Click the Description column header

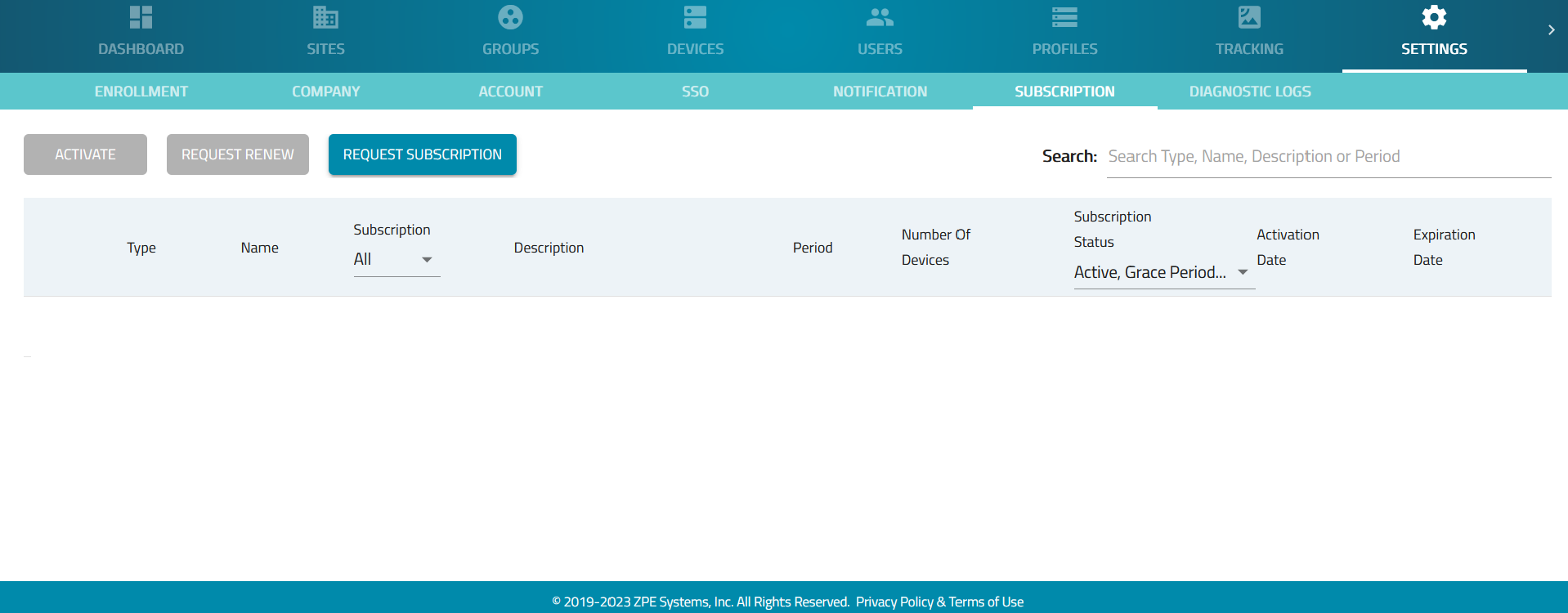[549, 248]
